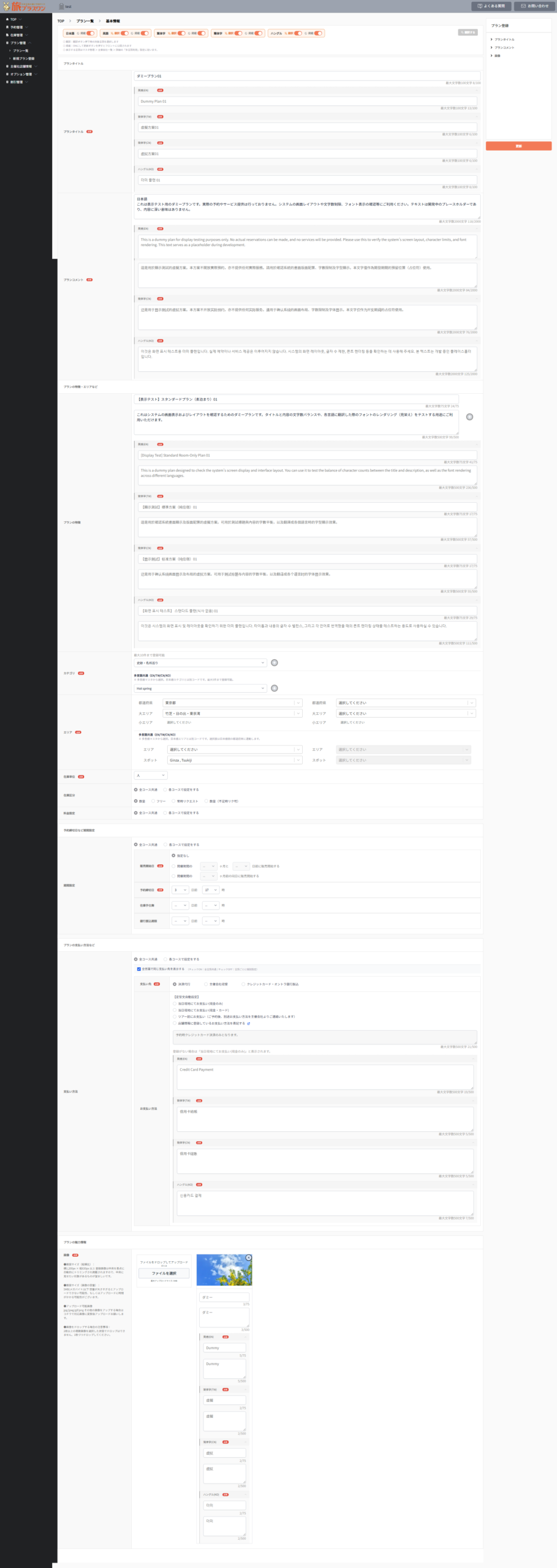Click the ファイルを選択 upload button
Image resolution: width=557 pixels, height=1568 pixels.
click(164, 1273)
